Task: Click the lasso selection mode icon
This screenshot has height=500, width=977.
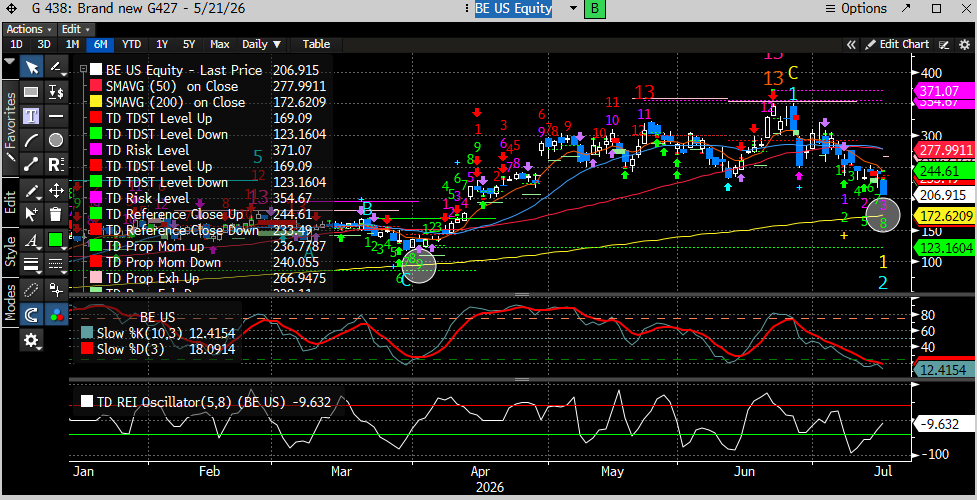Action: pos(32,291)
